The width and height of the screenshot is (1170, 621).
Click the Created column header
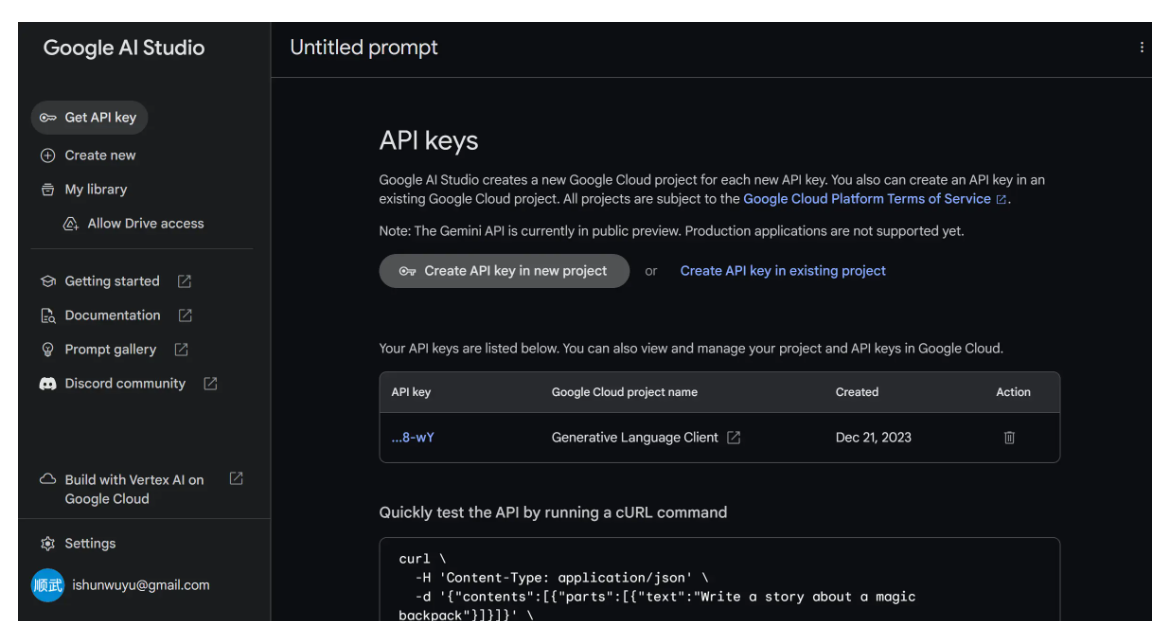(857, 393)
